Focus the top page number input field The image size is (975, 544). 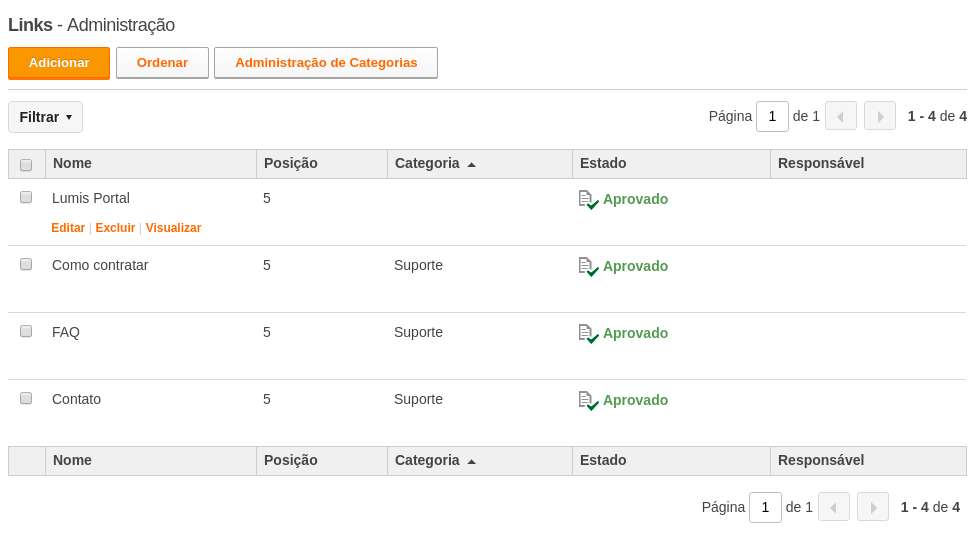pos(772,116)
